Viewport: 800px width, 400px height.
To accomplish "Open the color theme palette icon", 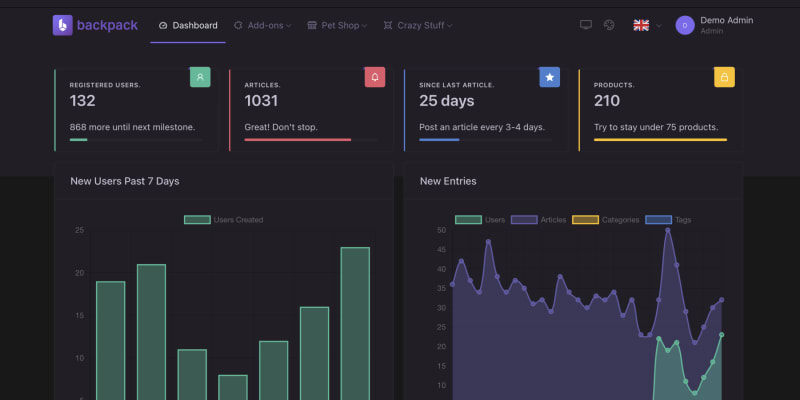I will (608, 25).
